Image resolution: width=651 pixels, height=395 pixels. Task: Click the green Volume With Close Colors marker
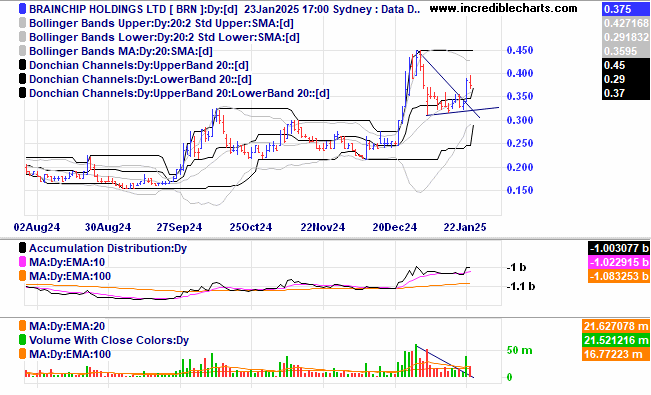point(22,340)
